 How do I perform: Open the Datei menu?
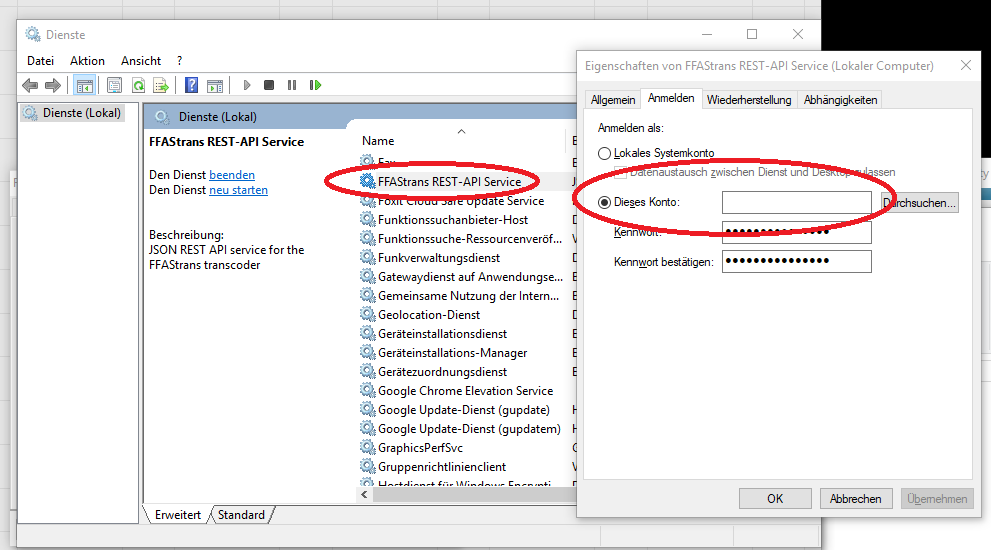(x=40, y=61)
